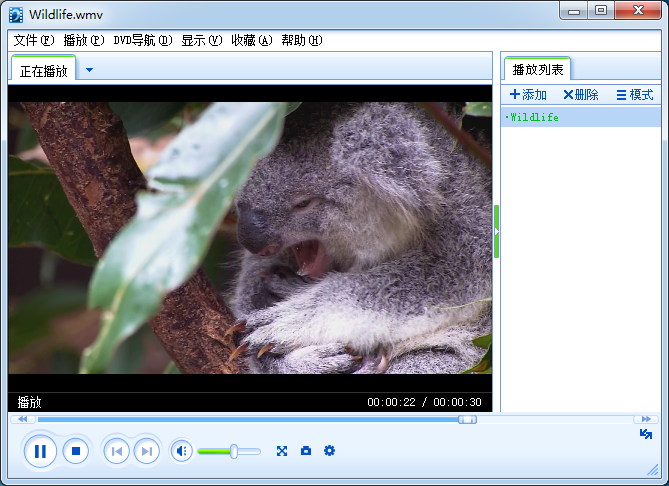
Task: Skip to the next track
Action: (x=146, y=451)
